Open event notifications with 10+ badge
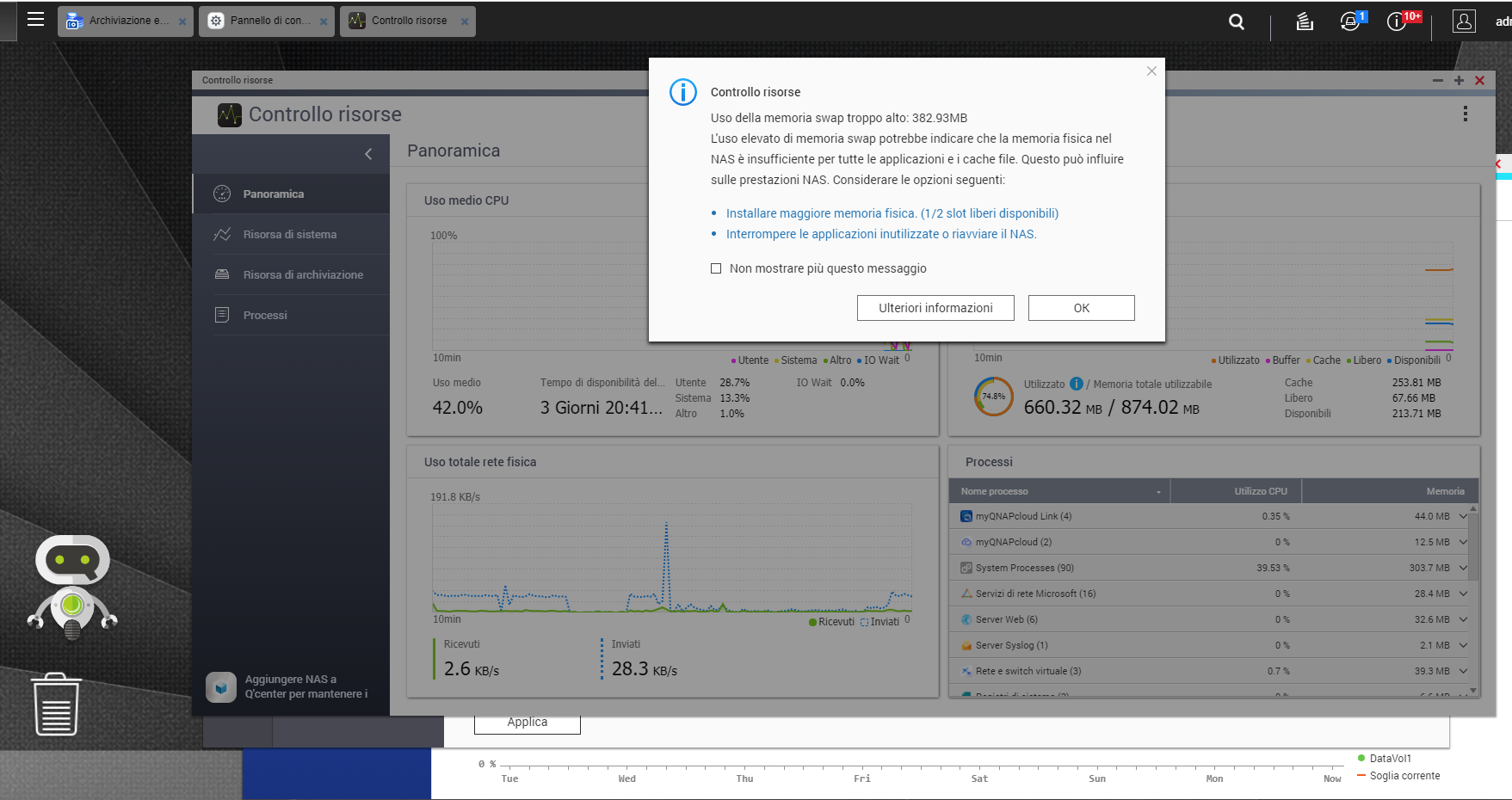 (x=1398, y=22)
